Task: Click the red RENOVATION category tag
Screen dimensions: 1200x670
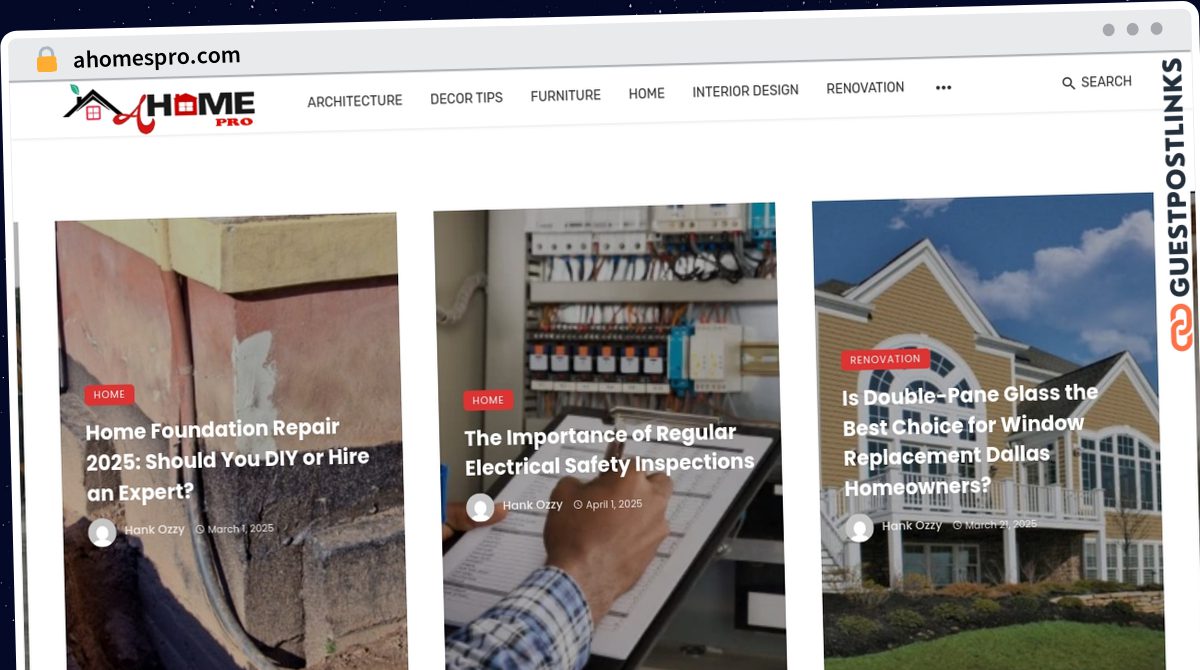Action: click(885, 359)
